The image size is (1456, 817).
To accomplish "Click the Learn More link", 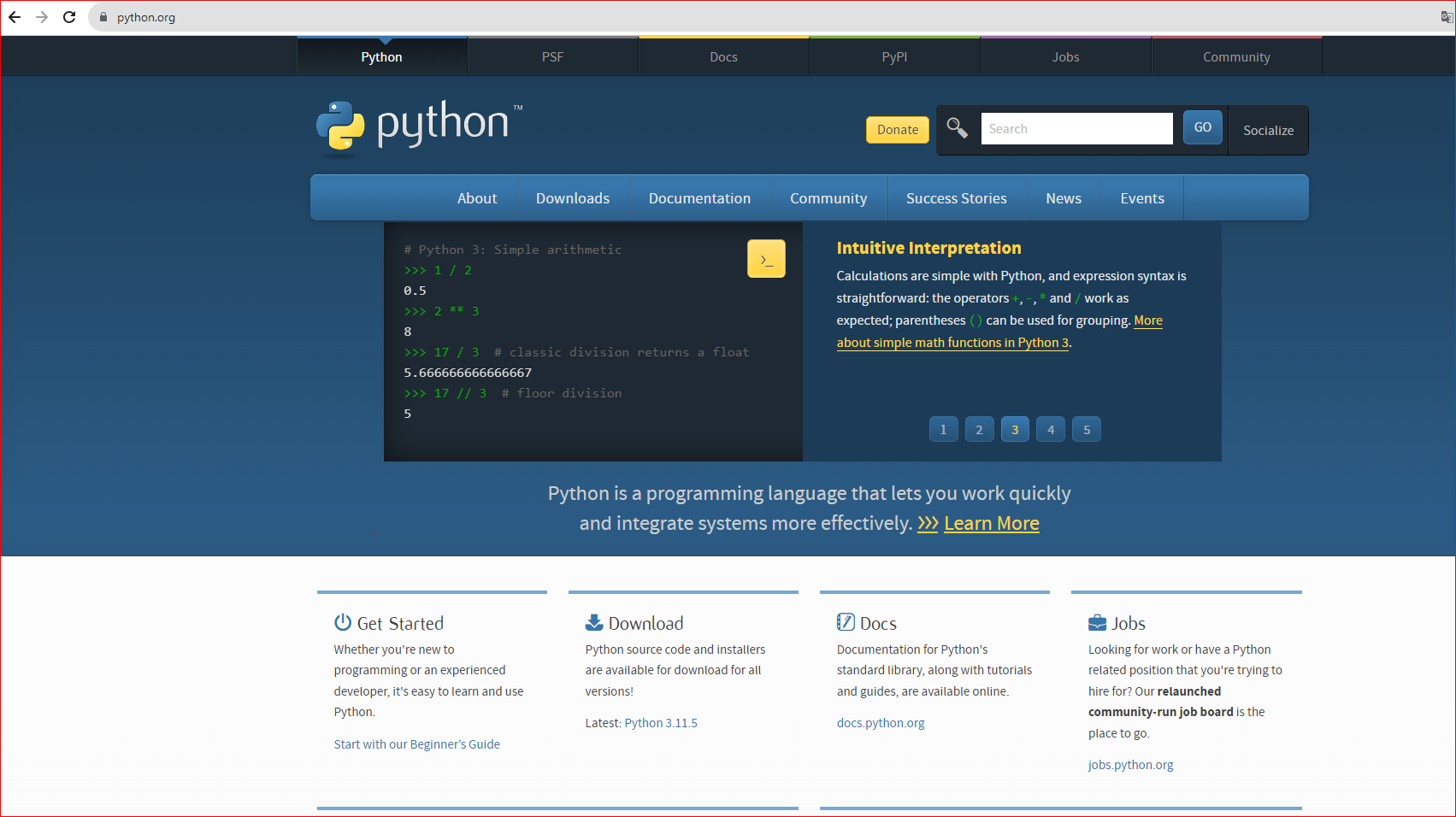I will tap(992, 523).
